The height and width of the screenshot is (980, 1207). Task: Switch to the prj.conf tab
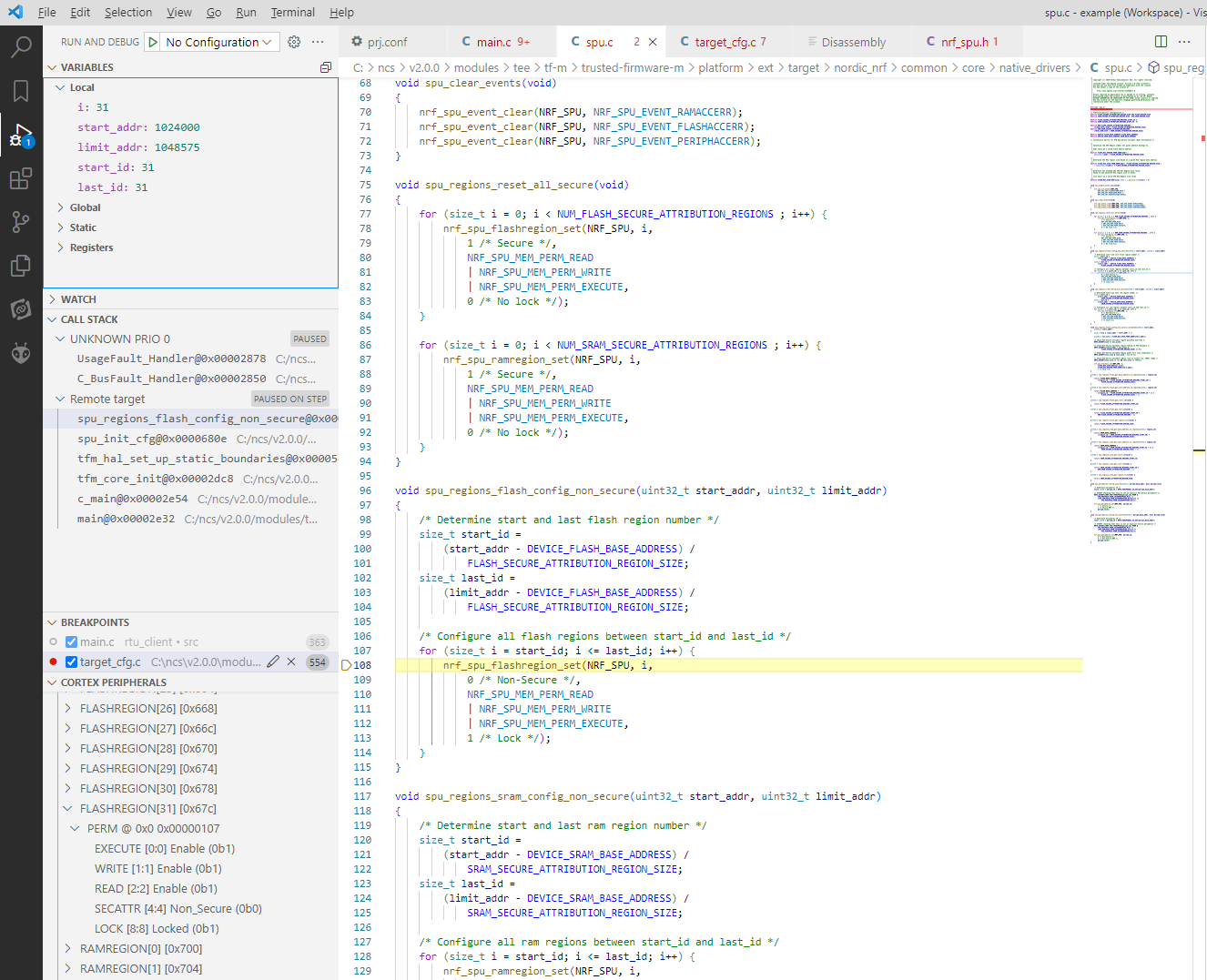tap(393, 42)
